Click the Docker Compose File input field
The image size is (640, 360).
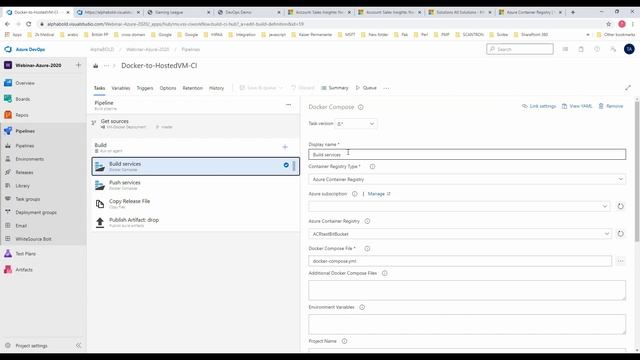point(460,261)
